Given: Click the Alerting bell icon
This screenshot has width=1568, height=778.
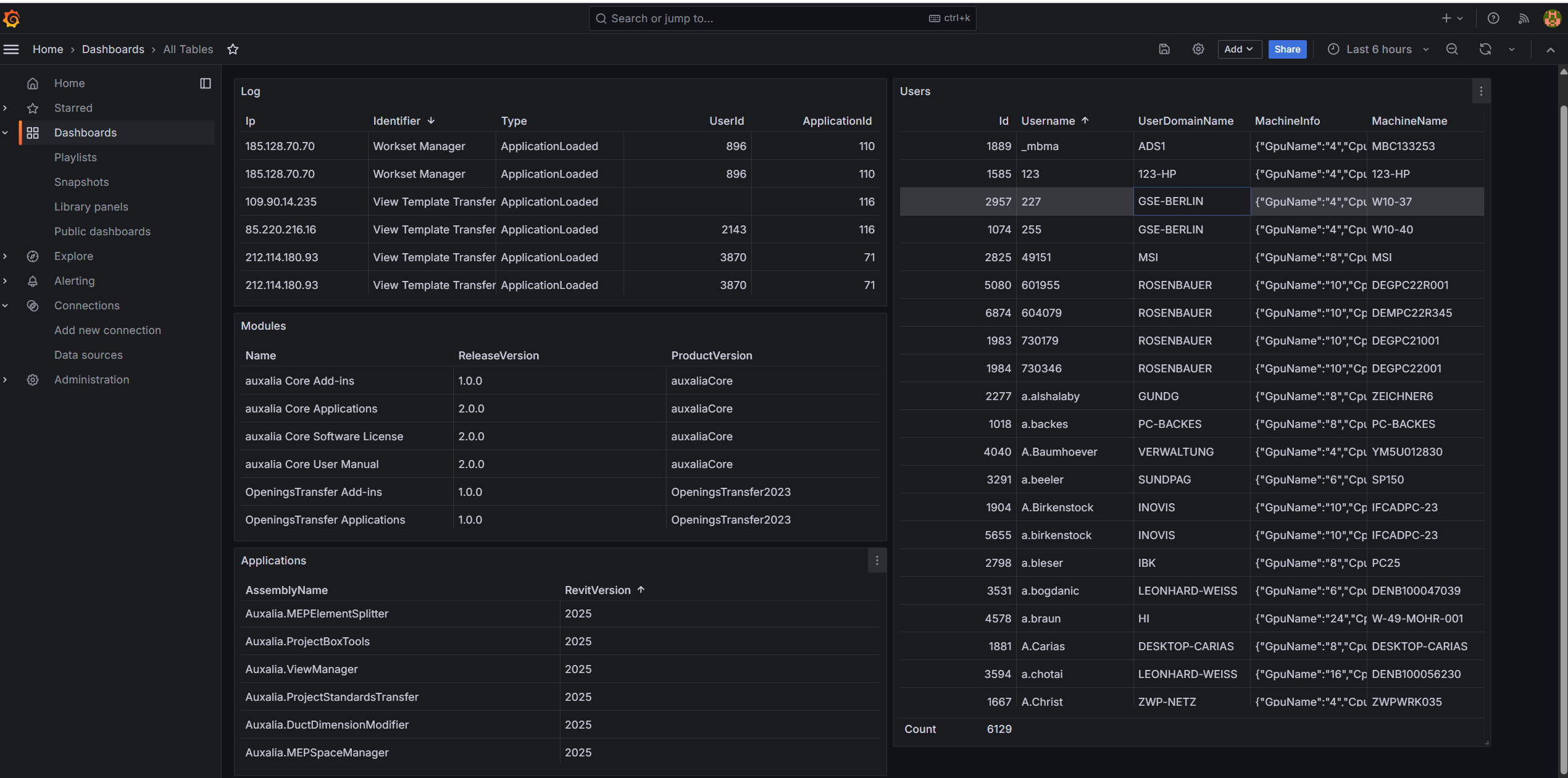Looking at the screenshot, I should (x=33, y=281).
